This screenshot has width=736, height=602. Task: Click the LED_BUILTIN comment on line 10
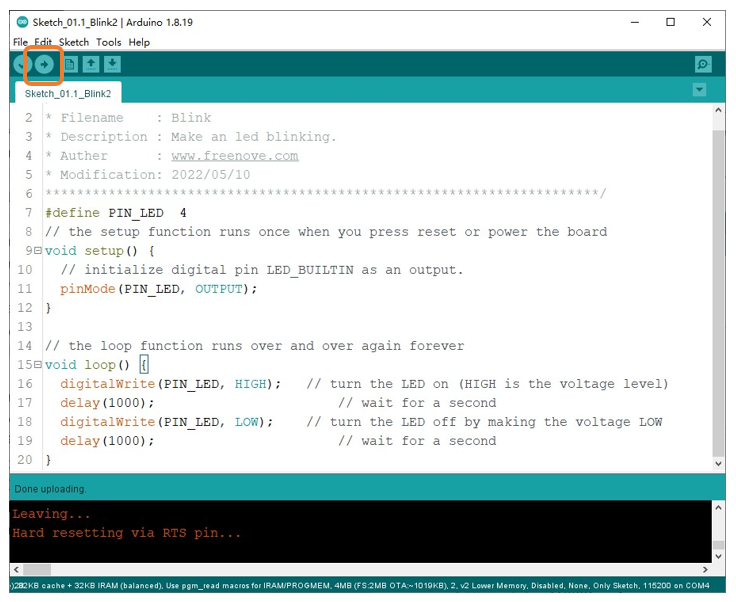(262, 270)
